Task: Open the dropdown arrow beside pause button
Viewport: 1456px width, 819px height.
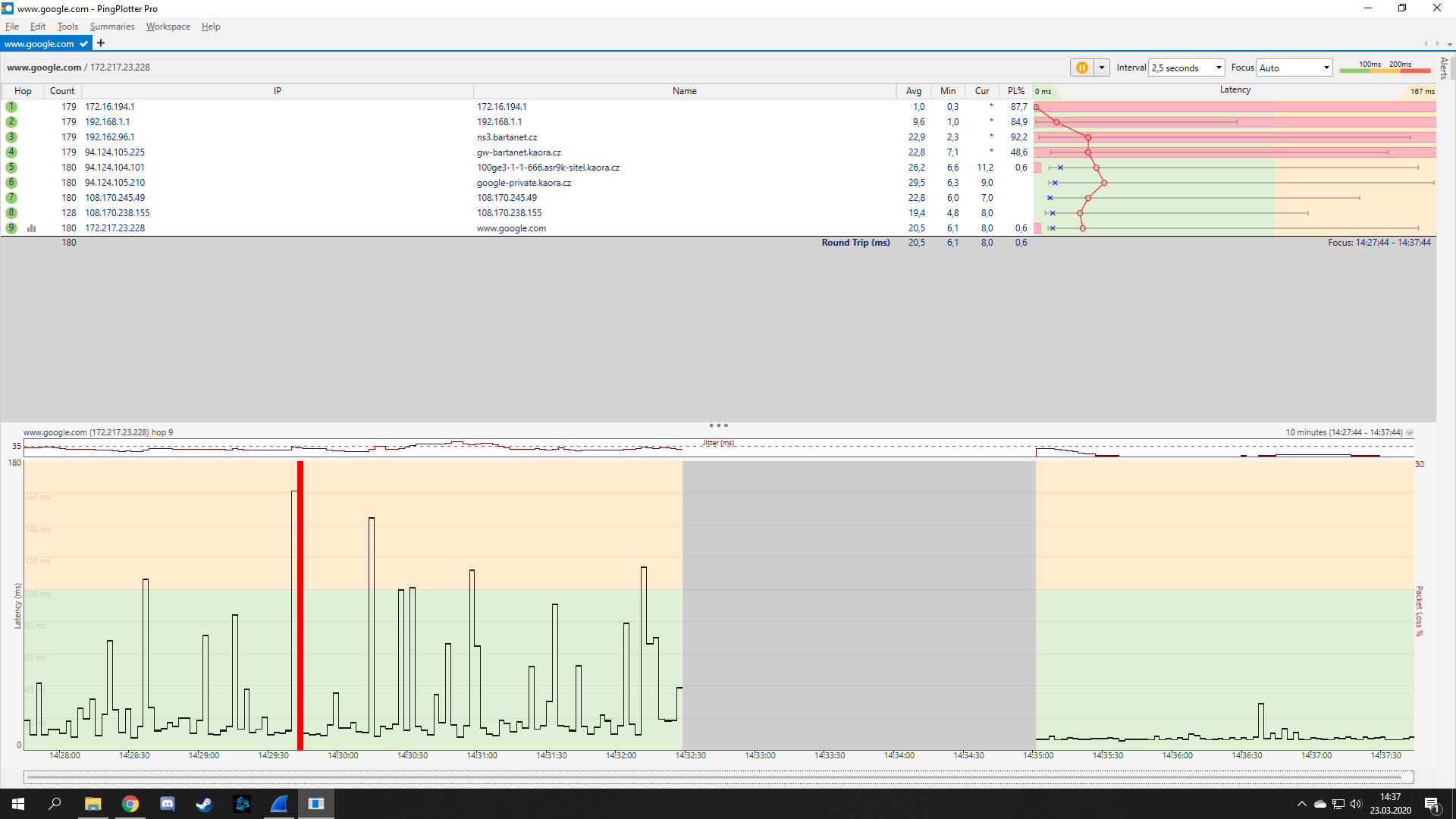Action: pos(1102,67)
